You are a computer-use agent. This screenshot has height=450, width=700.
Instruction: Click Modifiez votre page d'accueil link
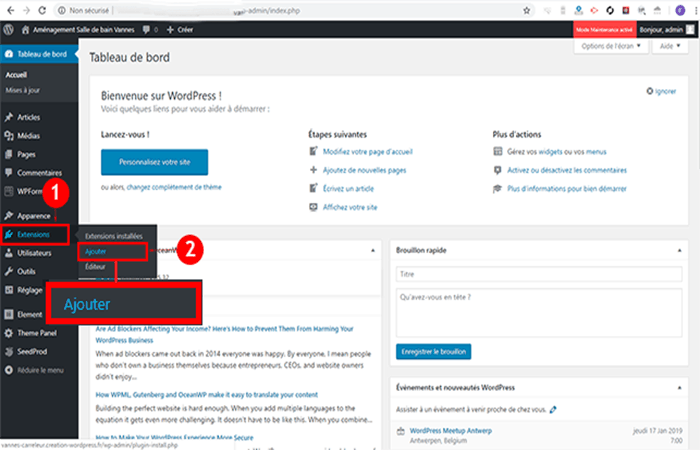tap(368, 152)
